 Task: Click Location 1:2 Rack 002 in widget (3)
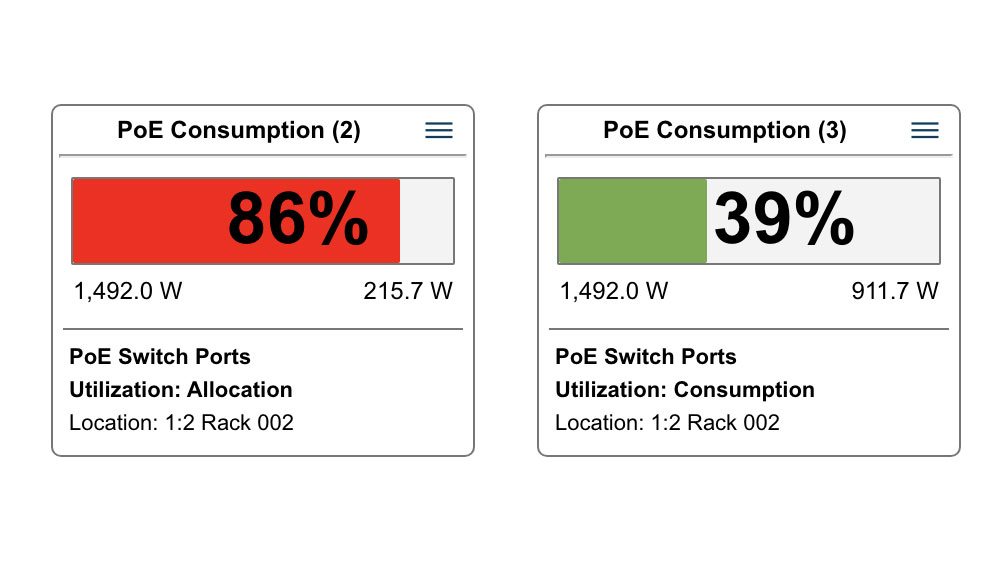point(668,423)
